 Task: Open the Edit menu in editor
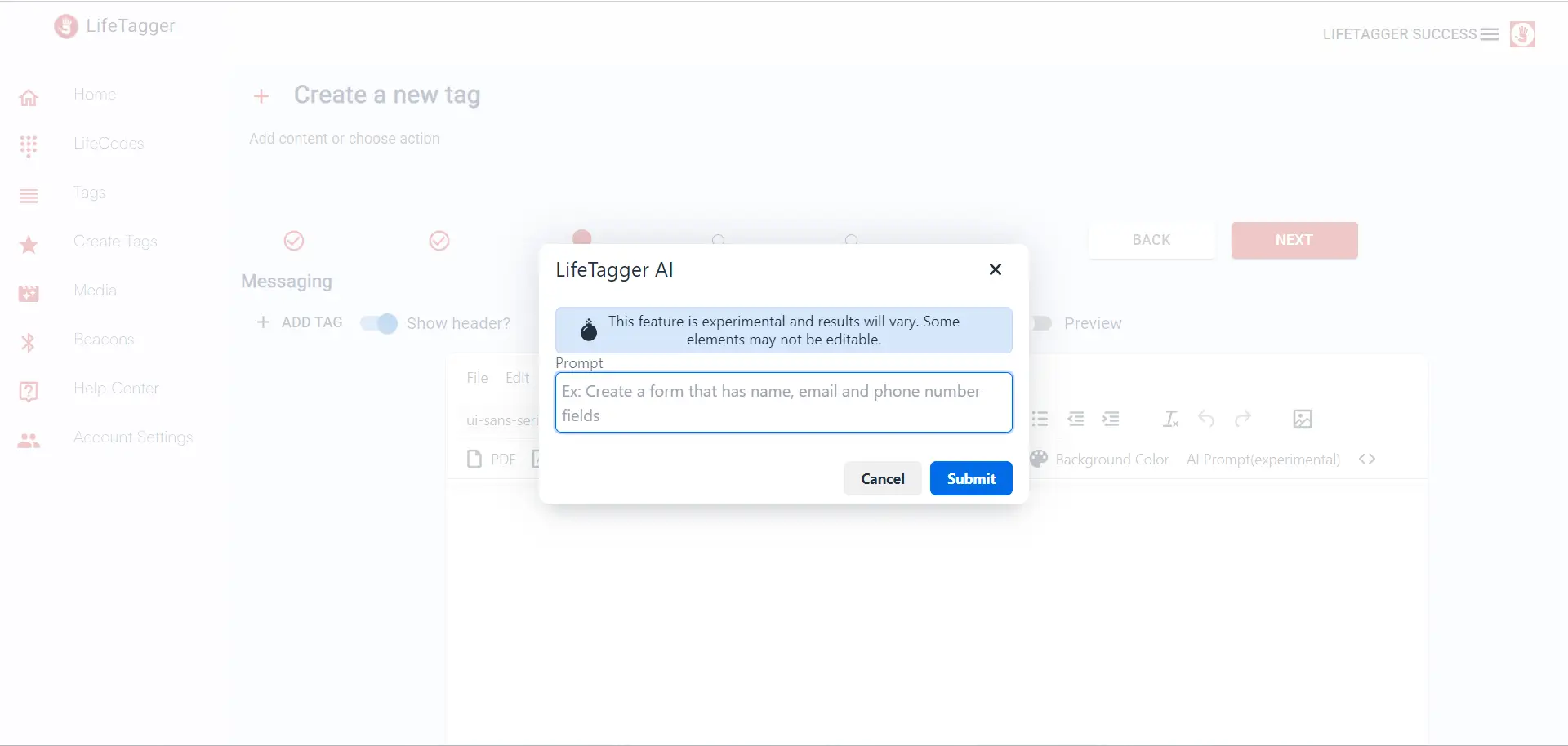(x=517, y=378)
